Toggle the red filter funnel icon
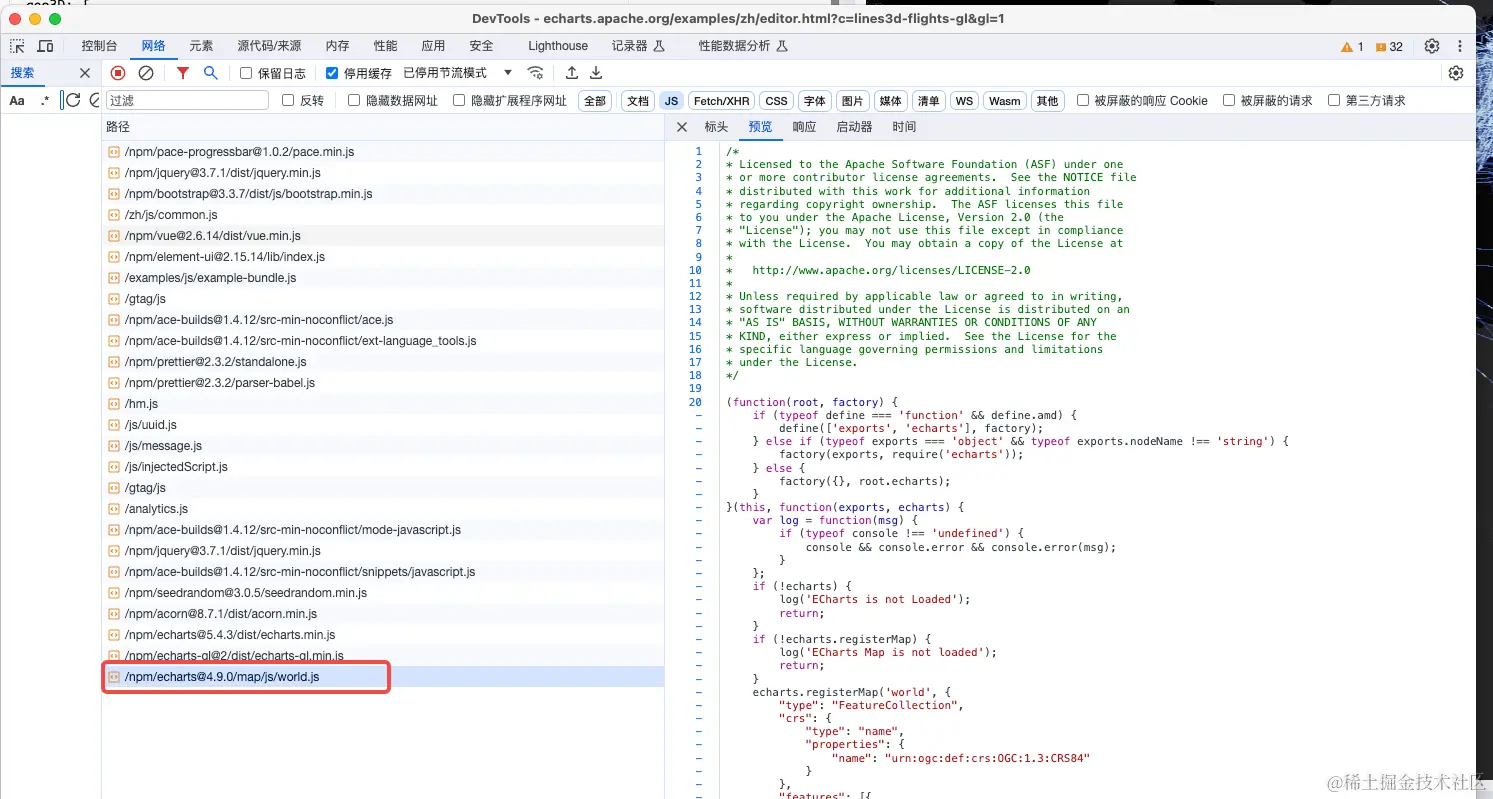 coord(183,73)
